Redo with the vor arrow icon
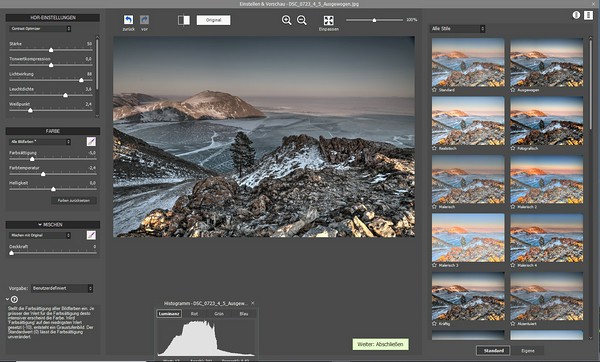The width and height of the screenshot is (600, 362). click(x=144, y=20)
